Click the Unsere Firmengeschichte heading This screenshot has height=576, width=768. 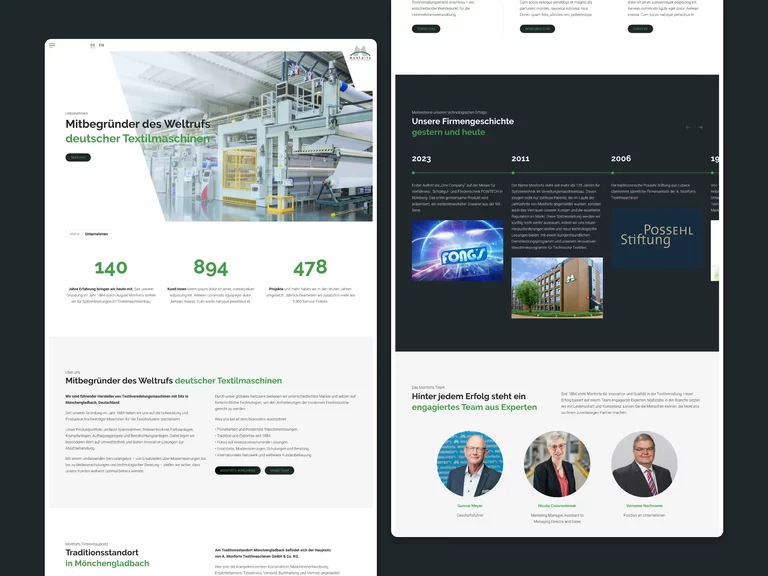(462, 121)
